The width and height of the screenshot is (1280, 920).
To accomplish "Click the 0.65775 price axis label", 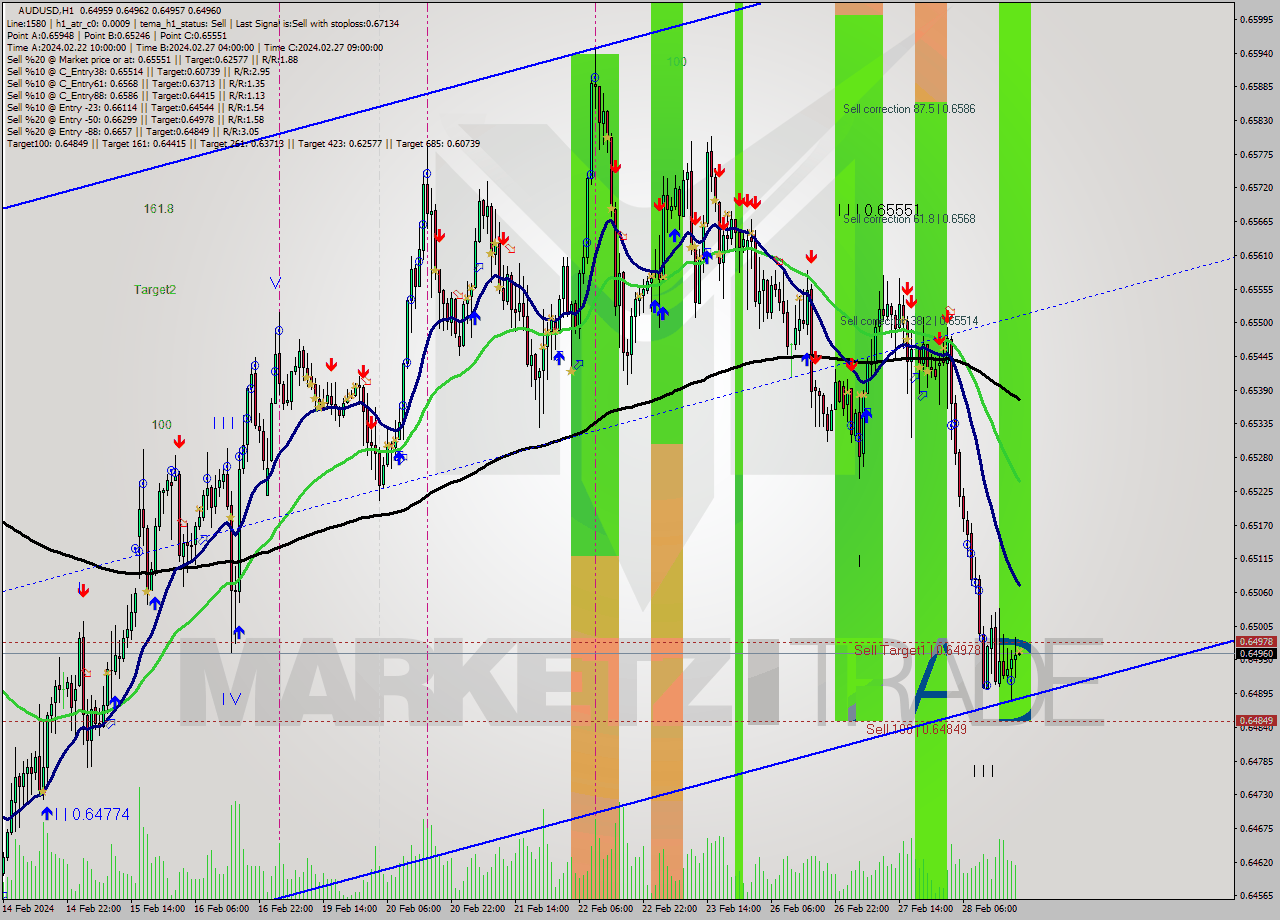I will pyautogui.click(x=1256, y=155).
